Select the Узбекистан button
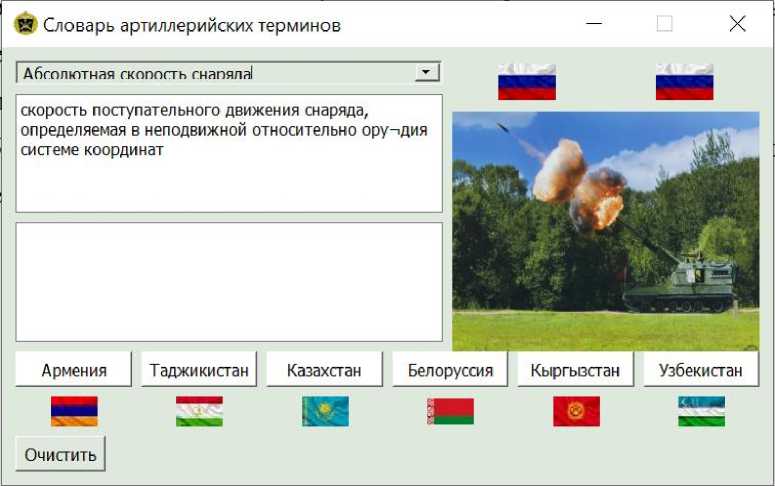Screen dimensions: 775x486 pyautogui.click(x=701, y=369)
